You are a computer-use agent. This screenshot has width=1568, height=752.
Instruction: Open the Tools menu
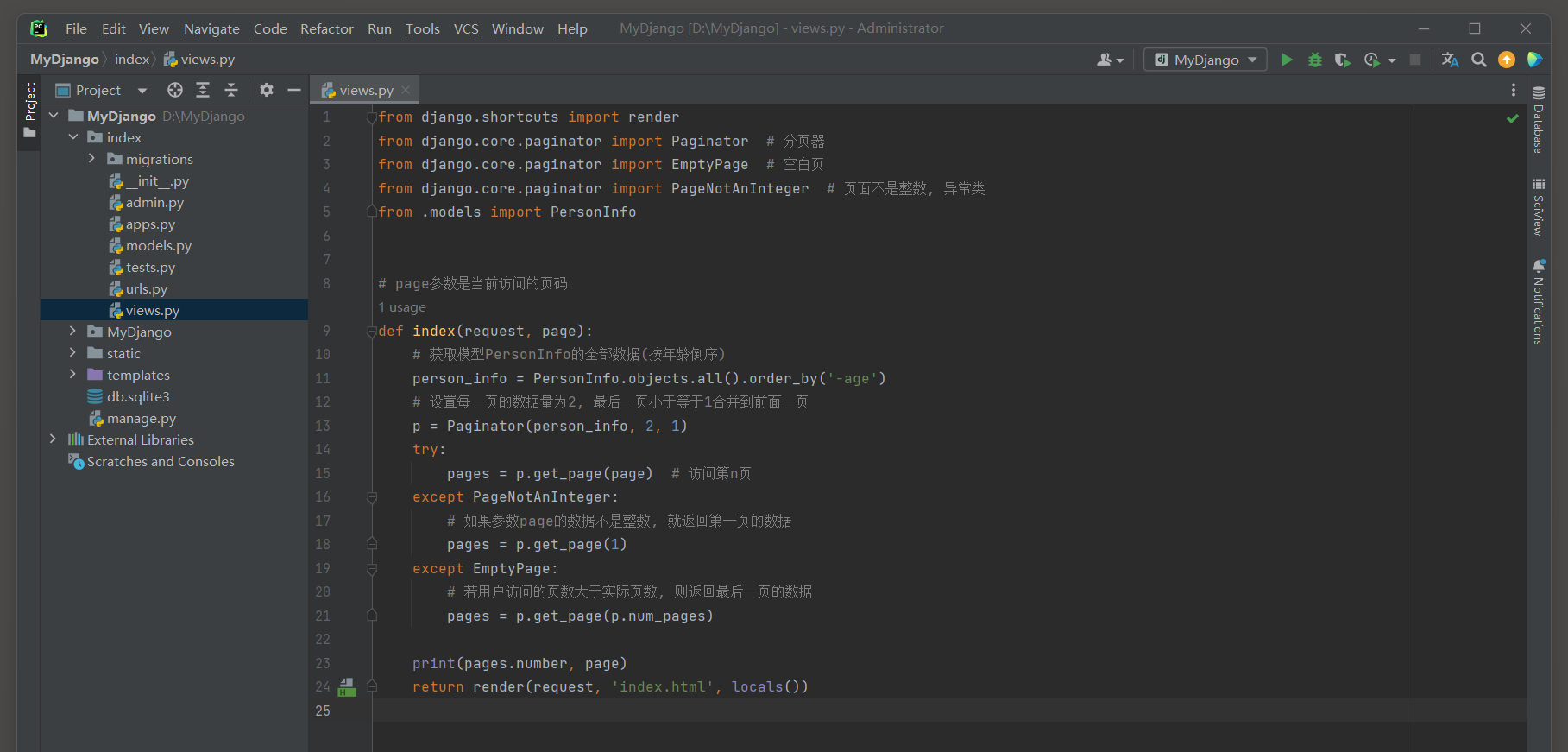(423, 28)
